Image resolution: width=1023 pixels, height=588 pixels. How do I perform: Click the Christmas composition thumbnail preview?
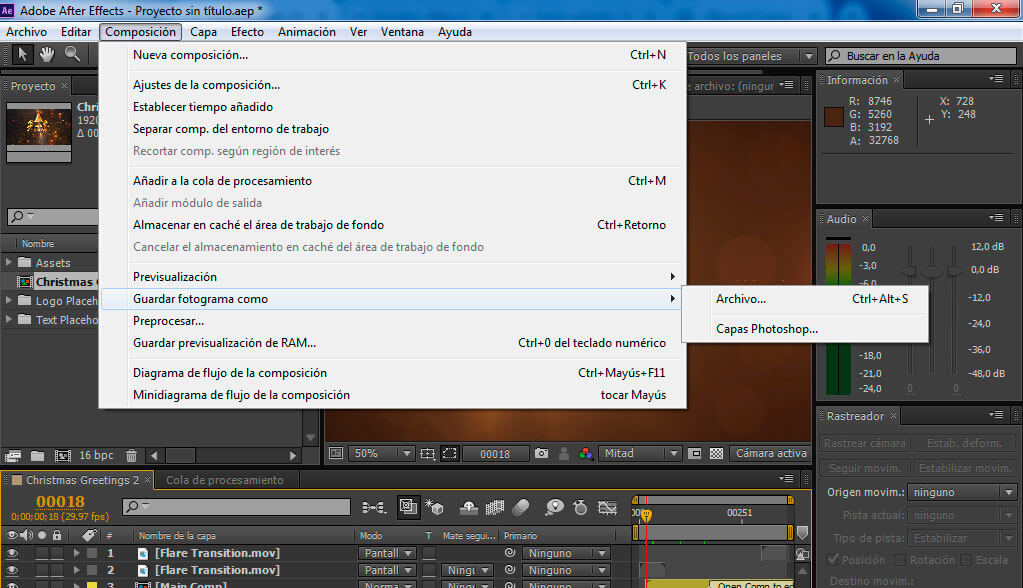38,126
